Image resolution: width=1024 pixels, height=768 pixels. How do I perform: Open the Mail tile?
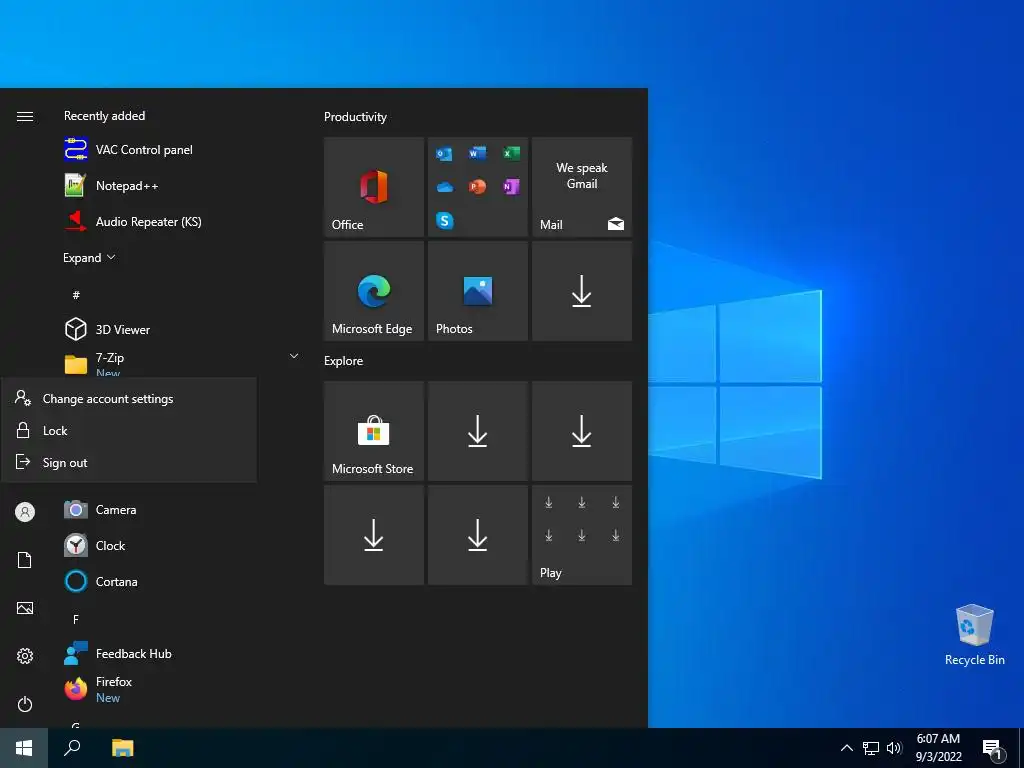tap(582, 187)
